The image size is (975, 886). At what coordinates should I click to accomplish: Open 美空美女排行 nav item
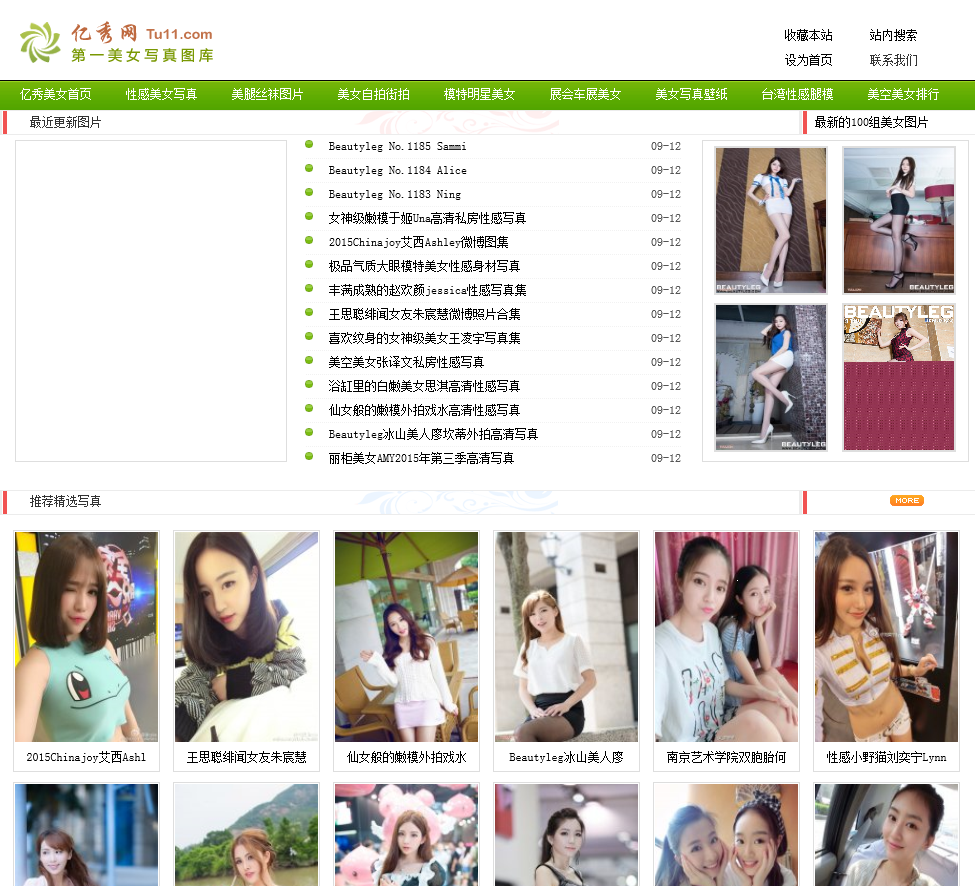click(903, 95)
